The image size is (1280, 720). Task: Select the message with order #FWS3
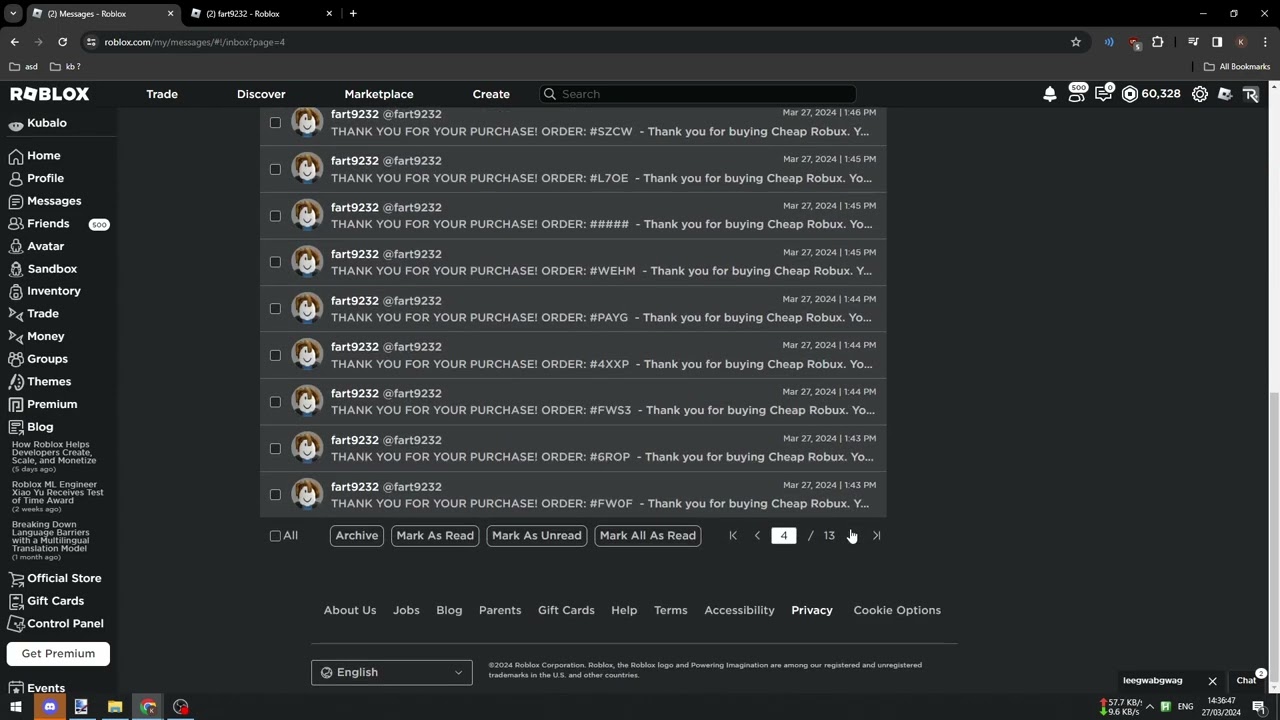(x=275, y=402)
